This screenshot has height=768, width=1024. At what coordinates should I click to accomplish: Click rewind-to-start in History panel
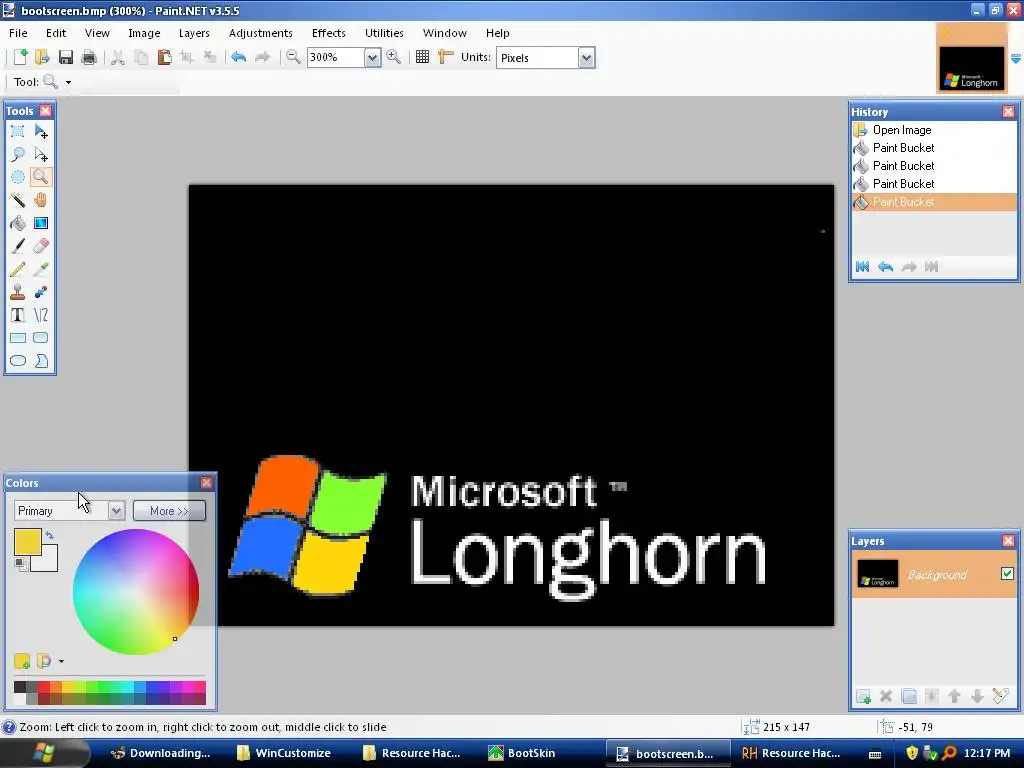point(862,266)
